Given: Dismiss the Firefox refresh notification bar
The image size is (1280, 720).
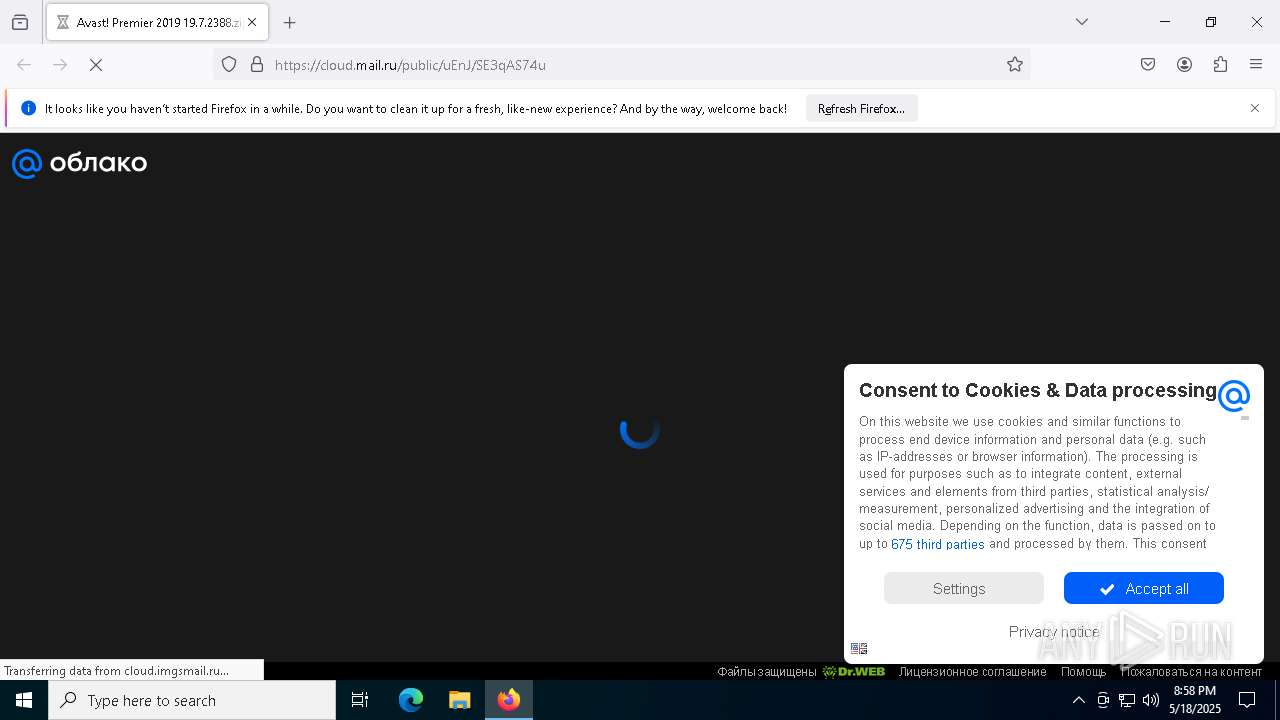Looking at the screenshot, I should point(1255,108).
